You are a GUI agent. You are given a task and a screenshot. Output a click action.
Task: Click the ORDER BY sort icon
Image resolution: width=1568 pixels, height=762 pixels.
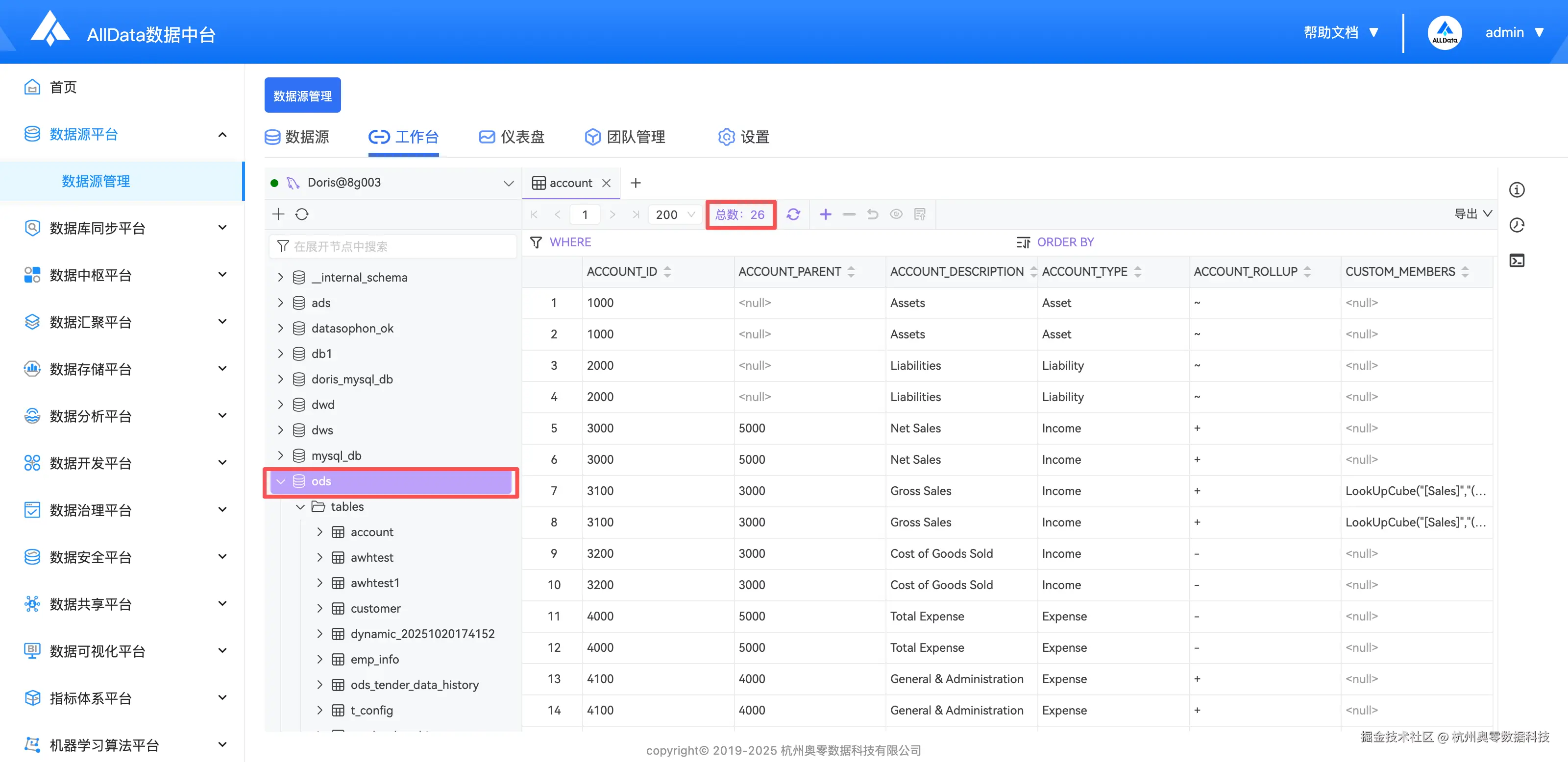[x=1023, y=242]
